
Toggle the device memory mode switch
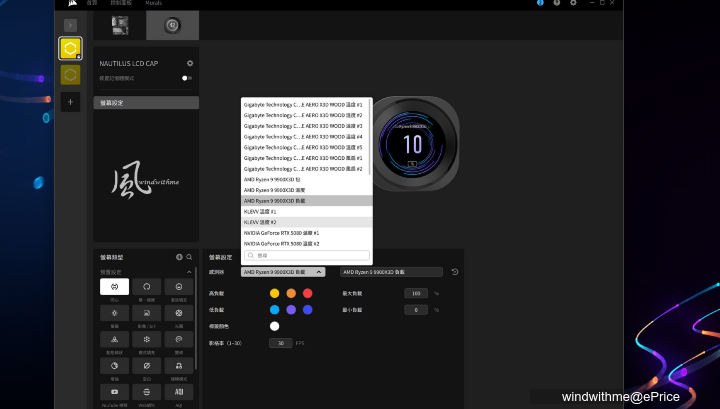(186, 78)
